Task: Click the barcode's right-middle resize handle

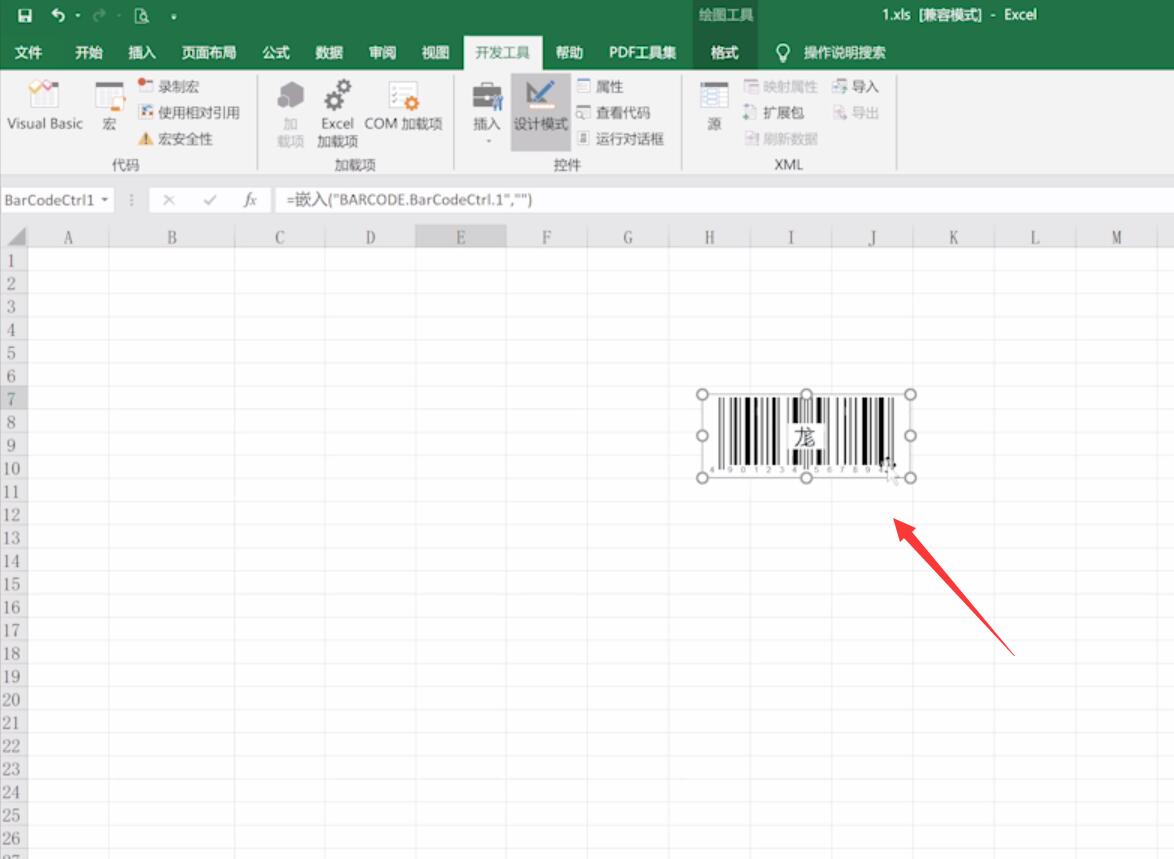Action: (910, 435)
